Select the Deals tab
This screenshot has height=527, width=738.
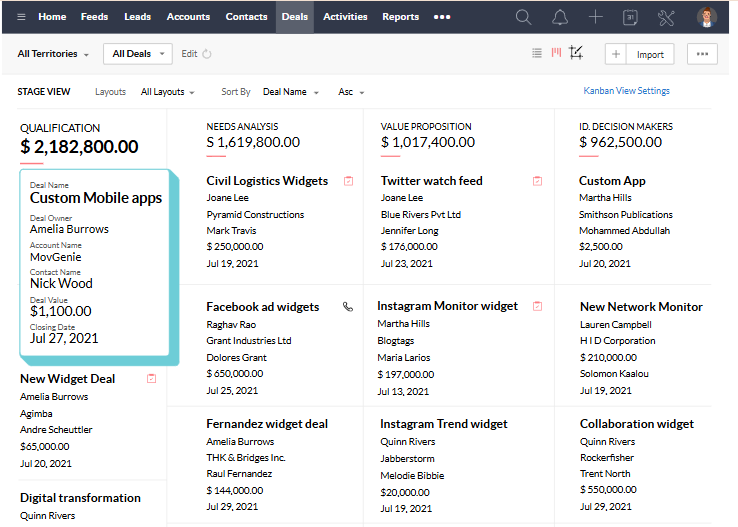tap(295, 17)
